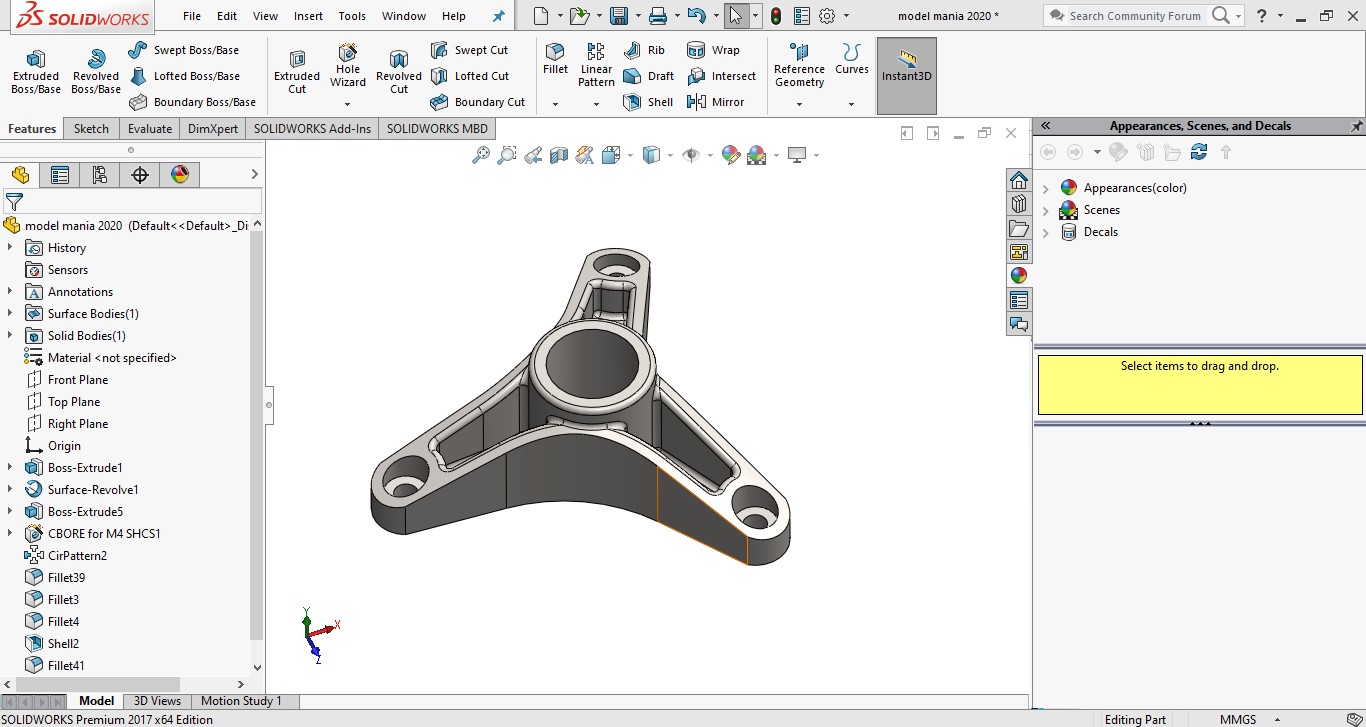Switch to the 3D Views tab
This screenshot has height=727, width=1366.
[158, 701]
